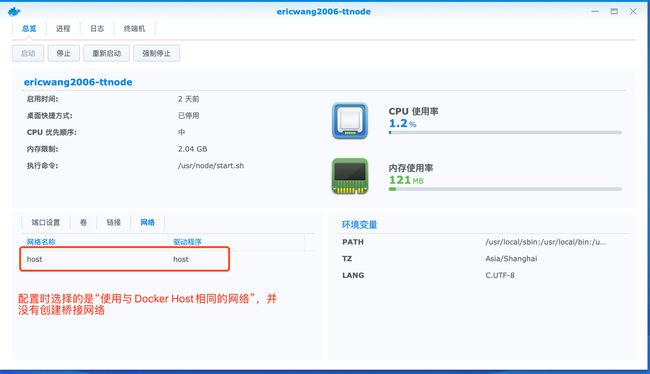Click the /usr/local/sbin PATH value
650x374 pixels.
(x=545, y=242)
